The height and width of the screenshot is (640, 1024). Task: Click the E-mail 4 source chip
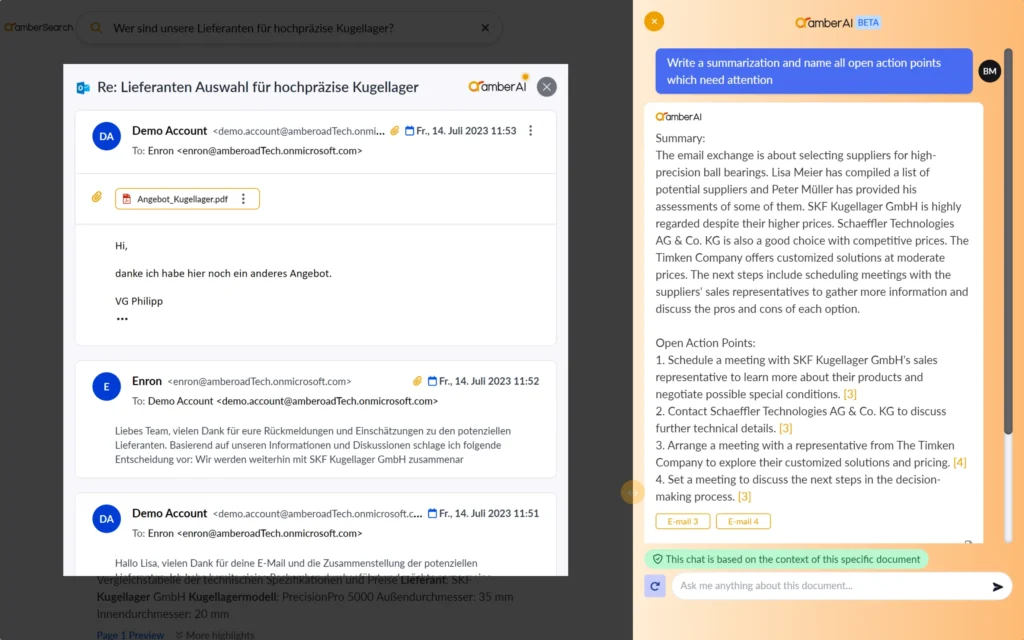coord(743,521)
